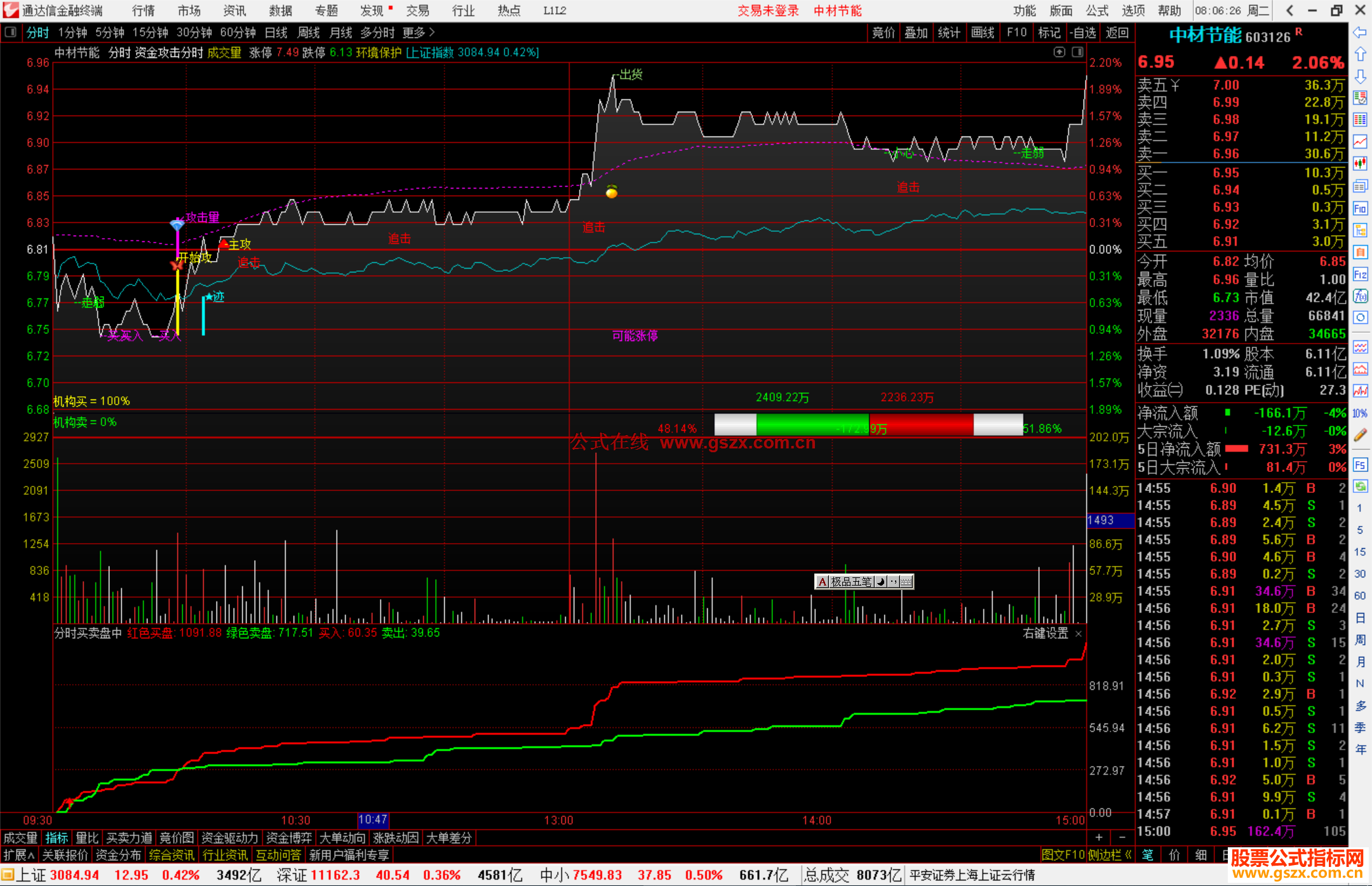Click the green refresh sidebar icon
This screenshot has width=1372, height=886.
point(1360,487)
